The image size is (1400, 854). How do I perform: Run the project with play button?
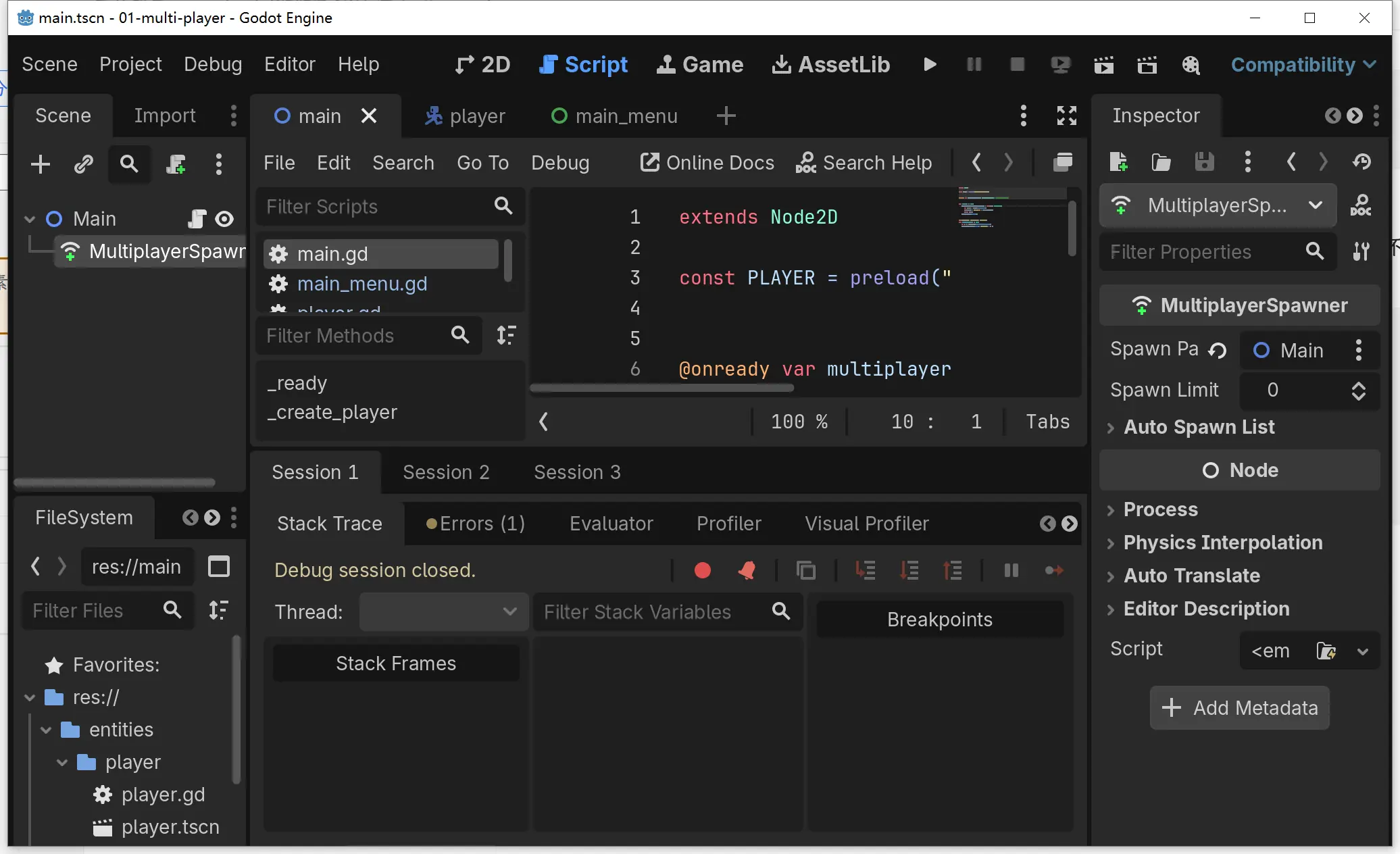(930, 64)
